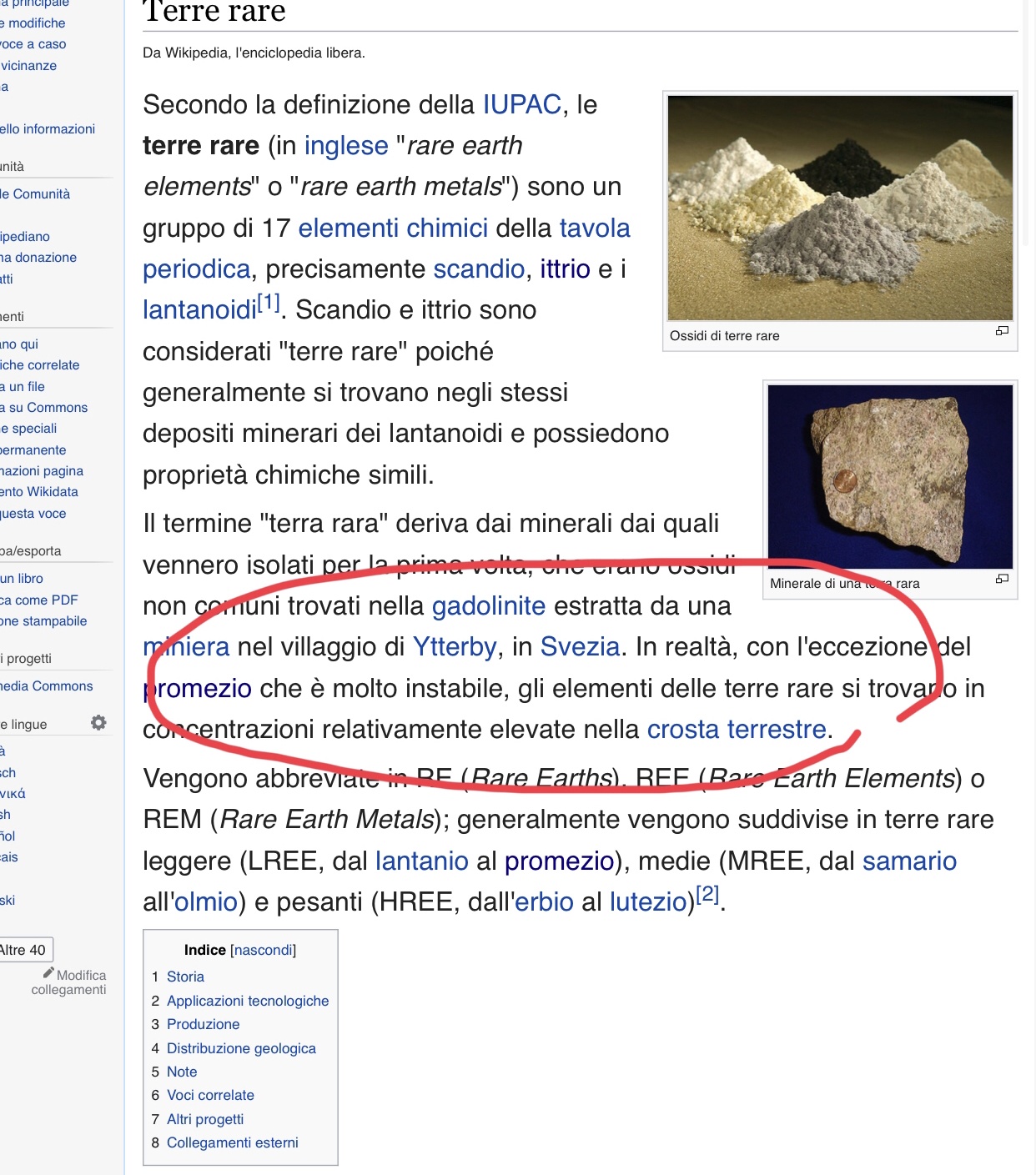Open the gadolinite mineral link
The width and height of the screenshot is (1036, 1175).
pos(489,606)
